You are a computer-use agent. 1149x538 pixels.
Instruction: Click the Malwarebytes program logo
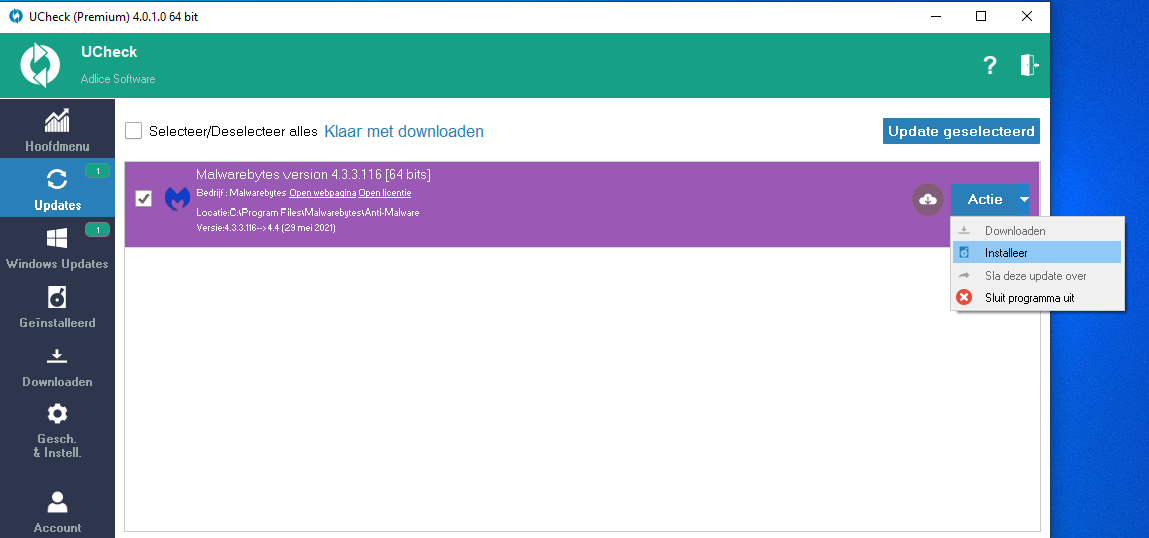pos(177,199)
